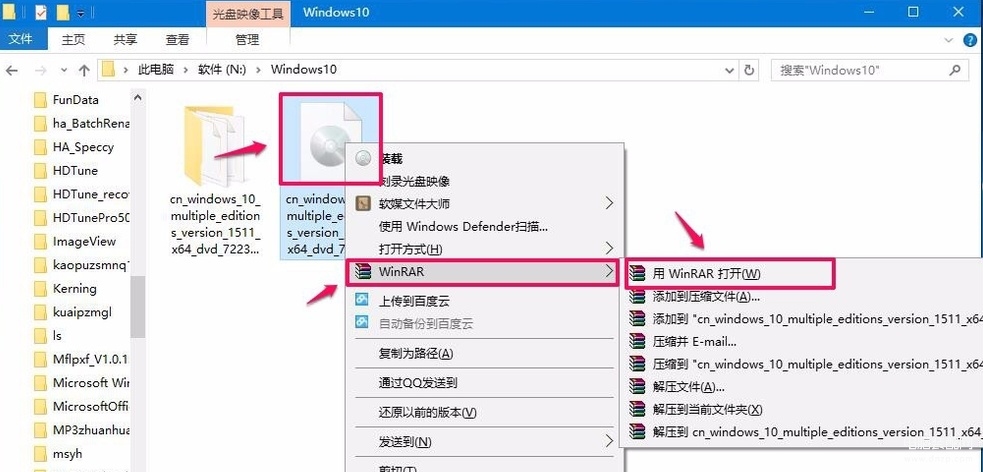Click the WinRAR icon beside '用 WinRAR 打开(W)'

(638, 274)
